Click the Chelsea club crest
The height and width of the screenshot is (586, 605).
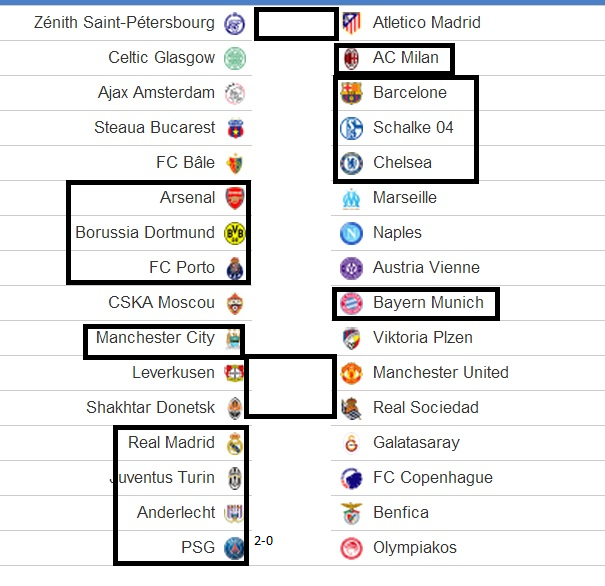pyautogui.click(x=352, y=163)
